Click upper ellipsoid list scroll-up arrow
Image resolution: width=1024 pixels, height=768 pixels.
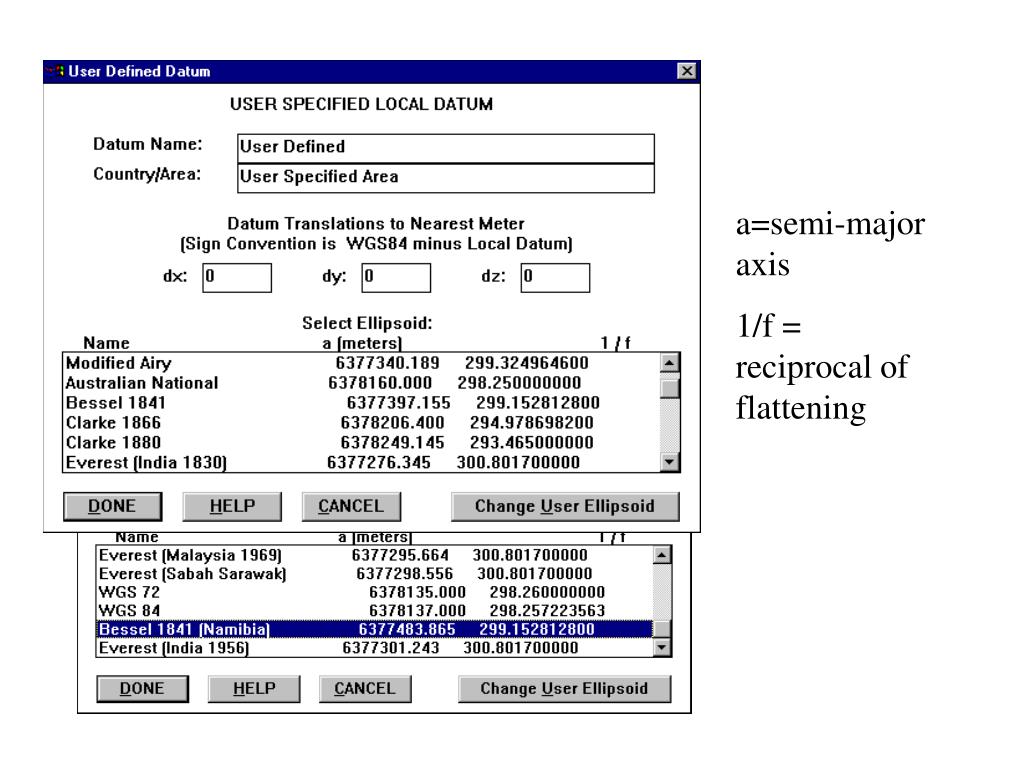[669, 362]
